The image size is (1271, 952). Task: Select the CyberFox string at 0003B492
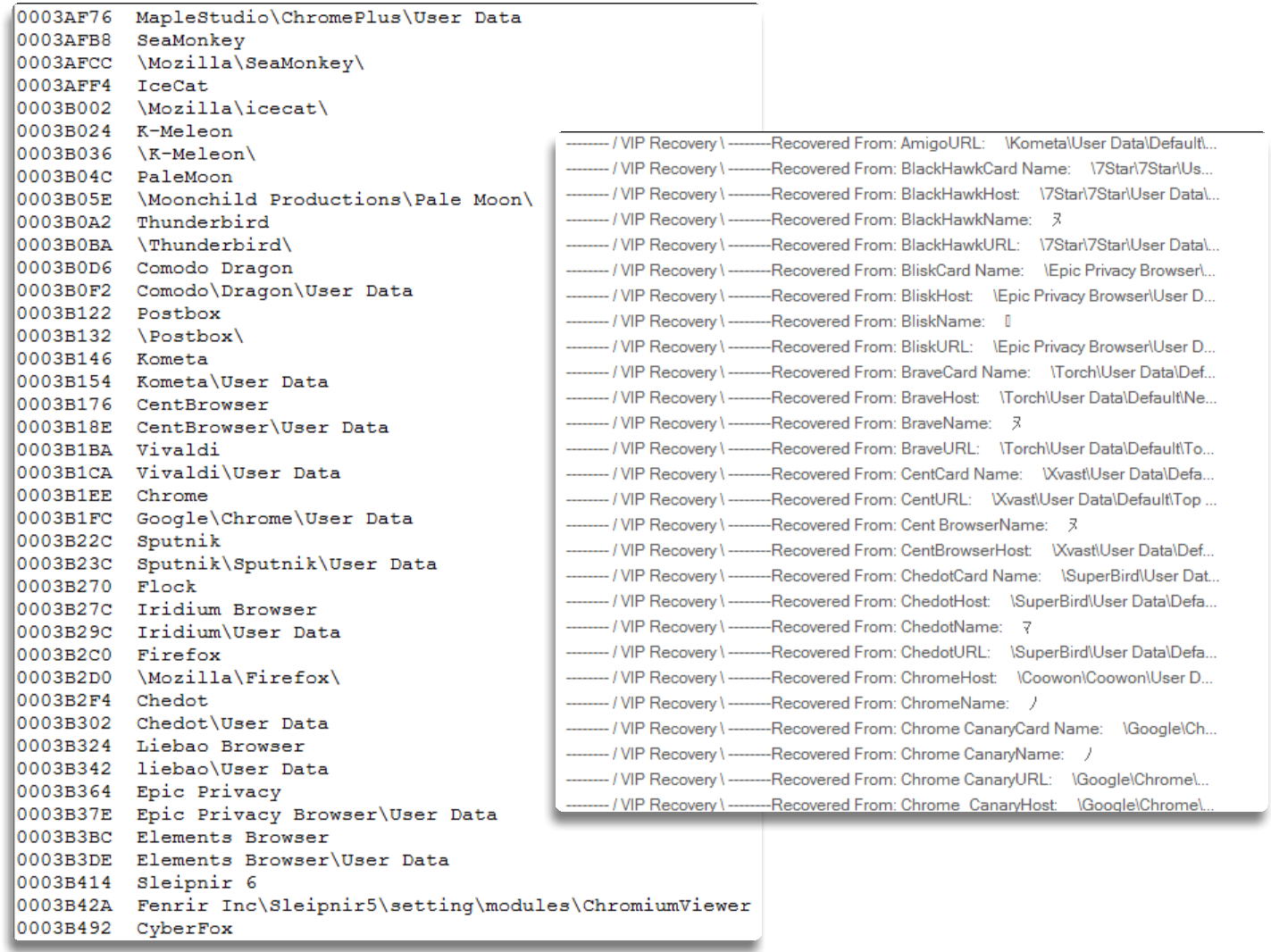click(x=184, y=928)
